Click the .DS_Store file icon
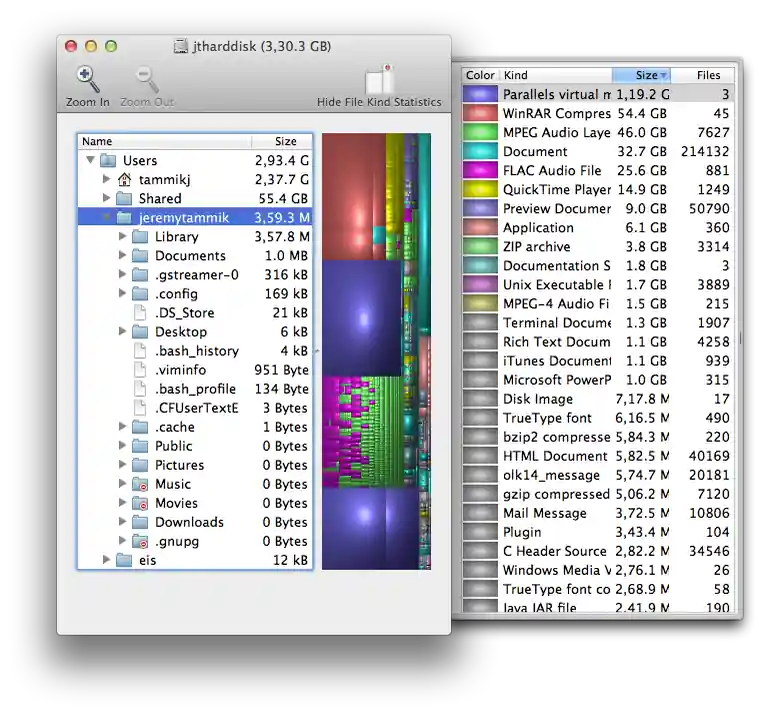 pos(140,313)
